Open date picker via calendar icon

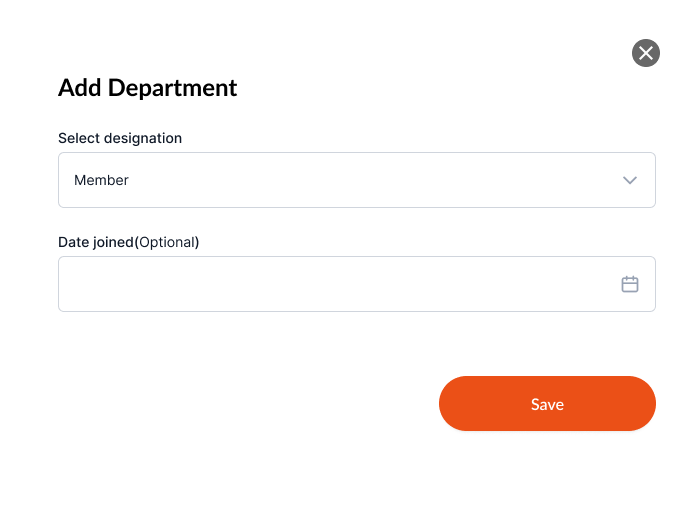coord(630,284)
